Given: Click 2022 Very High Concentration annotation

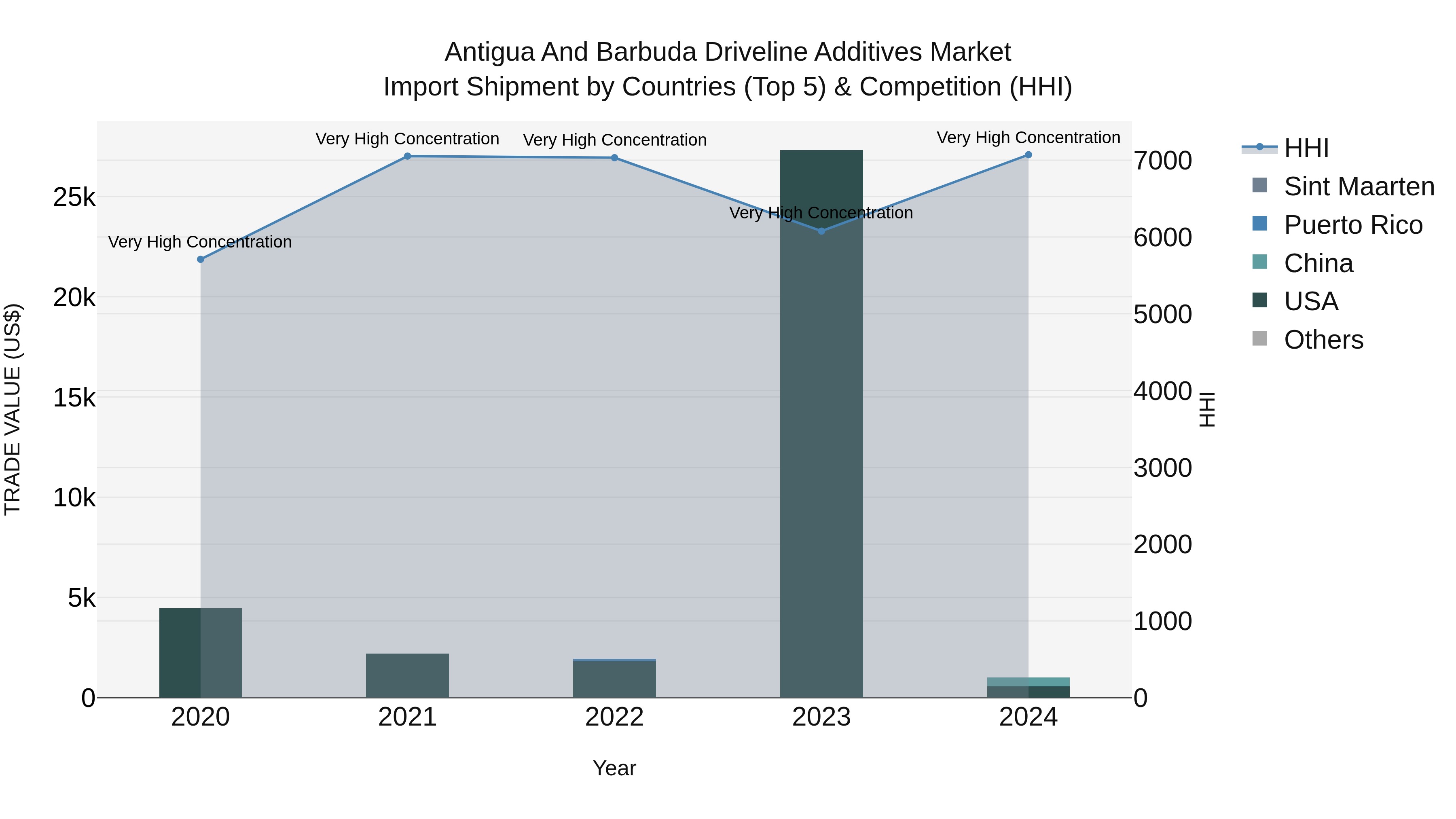Looking at the screenshot, I should pos(615,140).
